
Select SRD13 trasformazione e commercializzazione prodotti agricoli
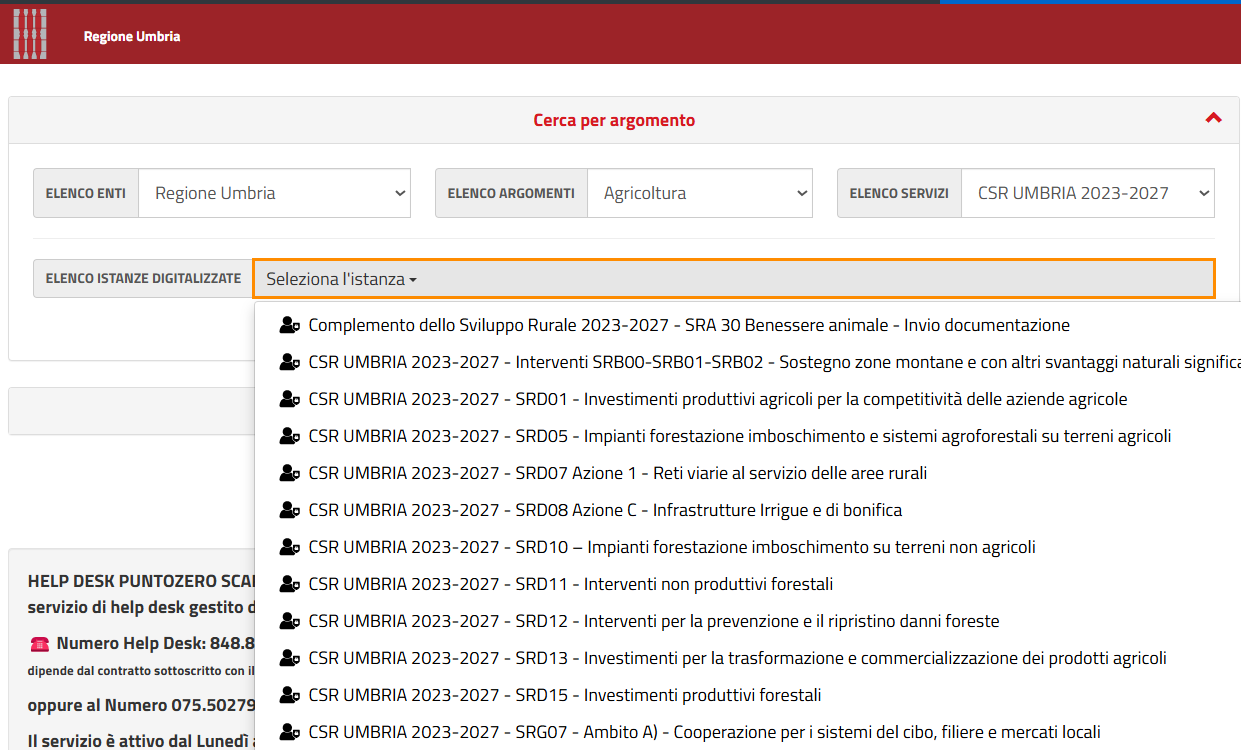pyautogui.click(x=737, y=658)
